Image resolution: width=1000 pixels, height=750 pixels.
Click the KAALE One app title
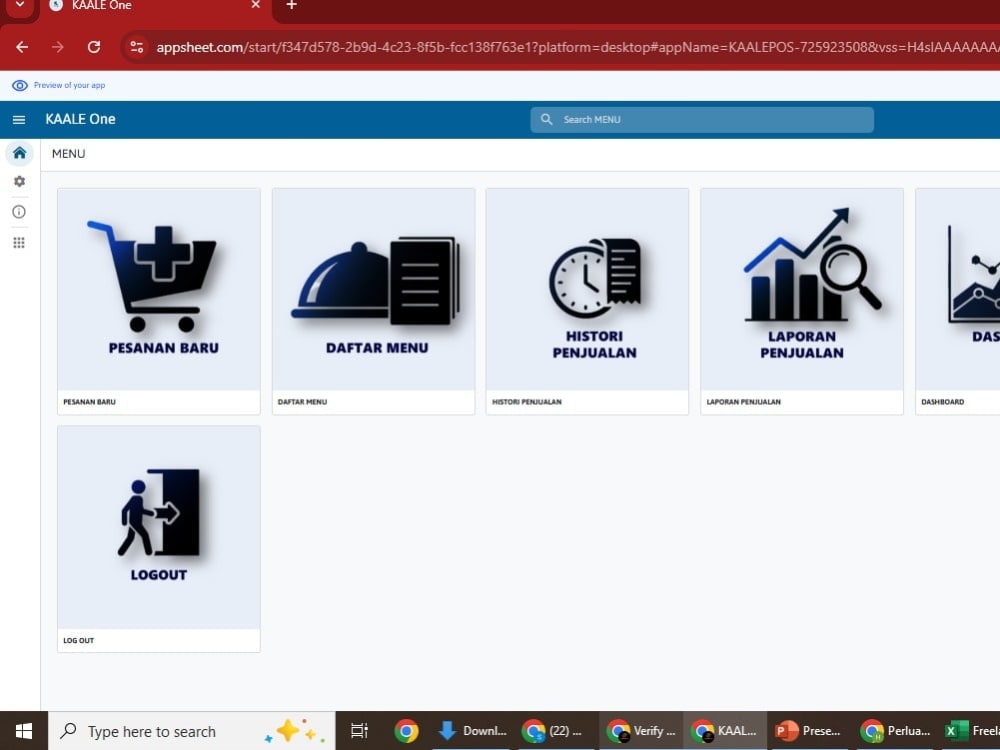click(80, 119)
